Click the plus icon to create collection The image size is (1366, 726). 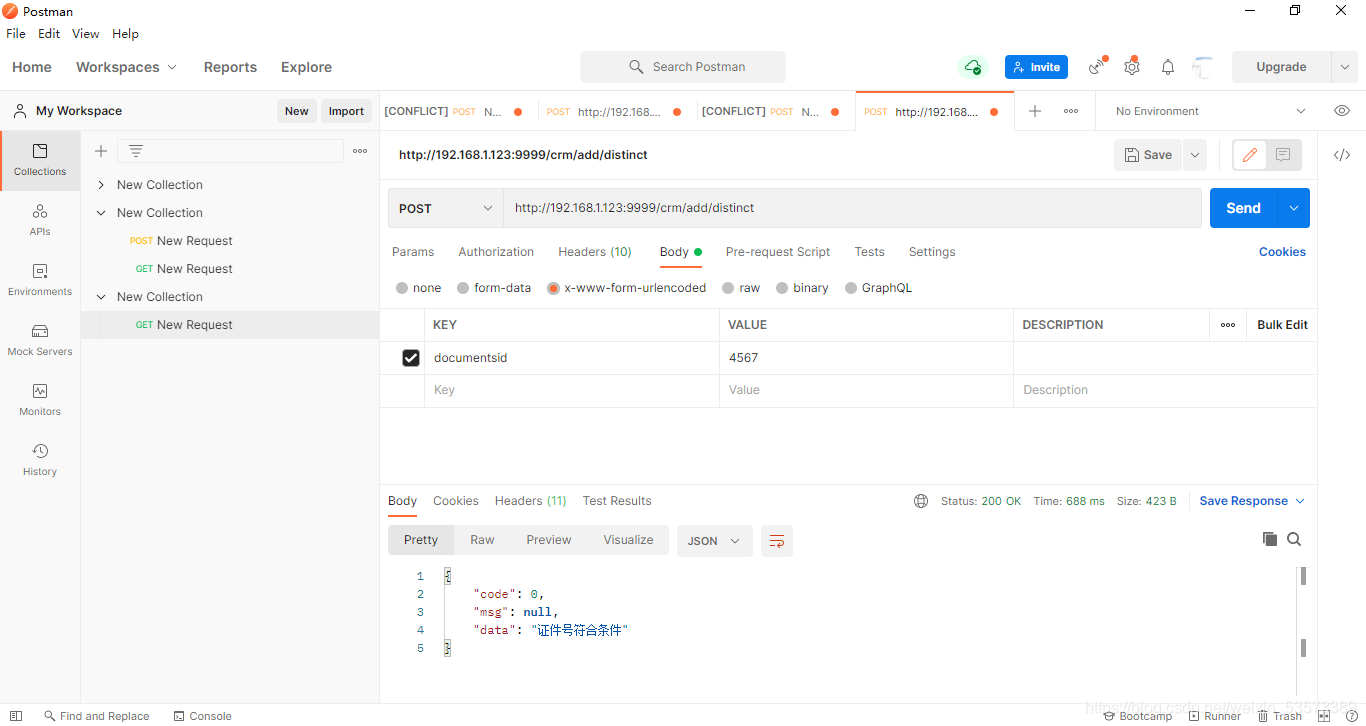(100, 151)
